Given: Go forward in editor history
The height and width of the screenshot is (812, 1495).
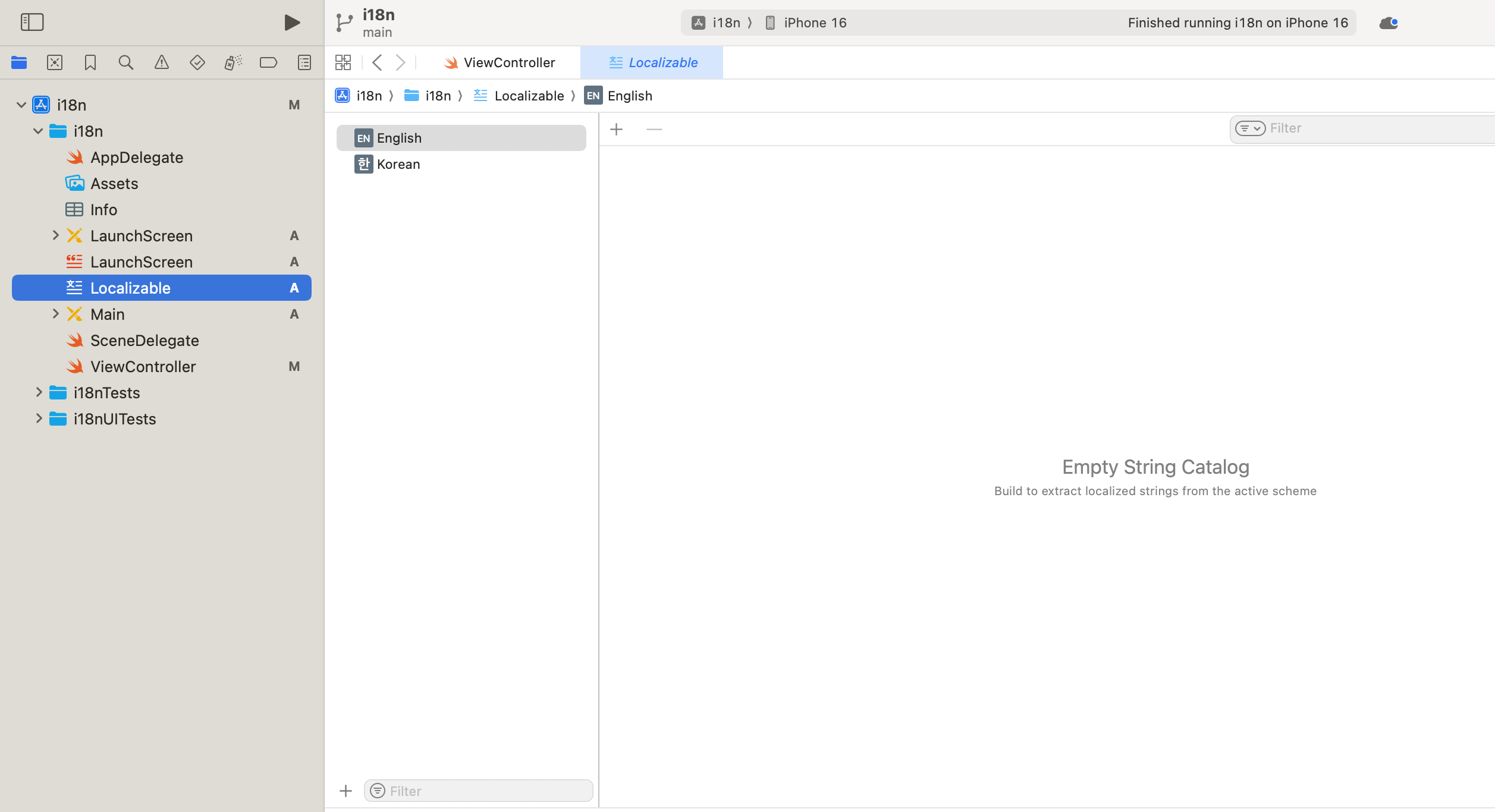Looking at the screenshot, I should click(401, 62).
